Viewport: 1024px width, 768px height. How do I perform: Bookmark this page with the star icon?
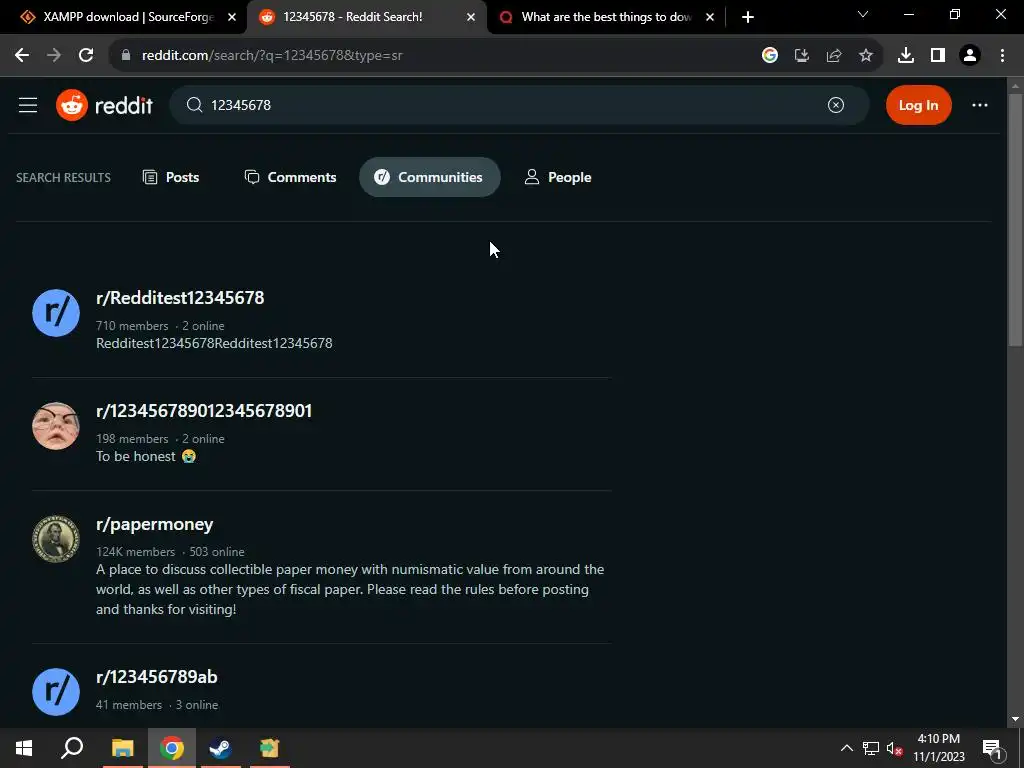click(x=866, y=56)
